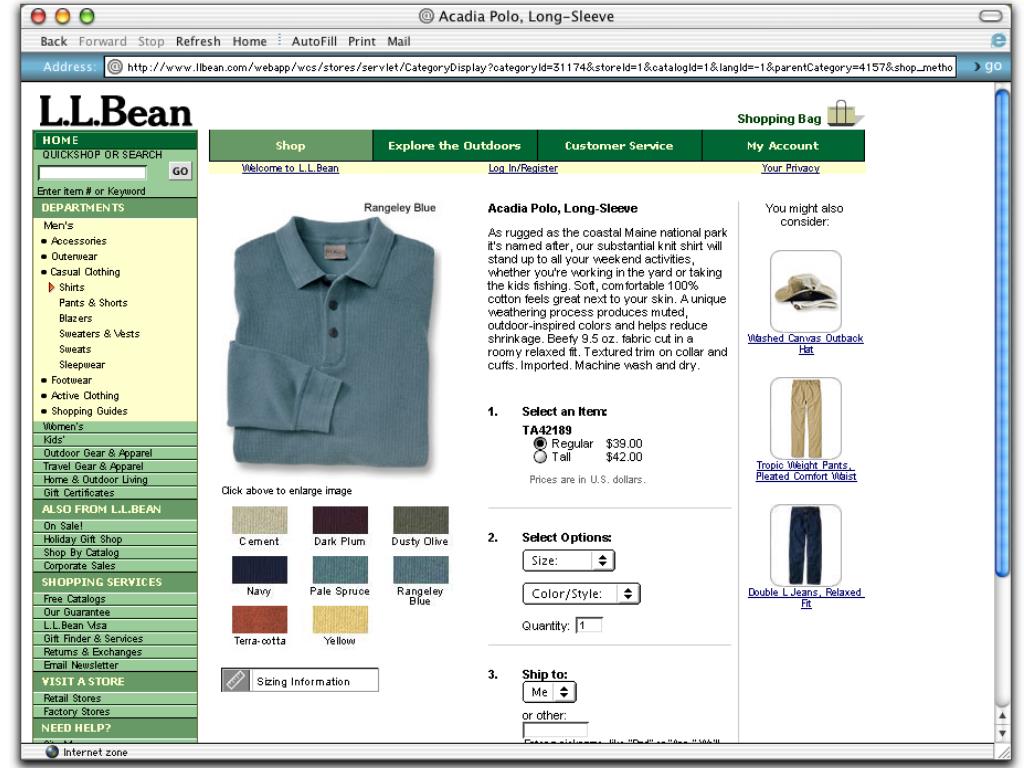Click the red arrow beside Shirts
The height and width of the screenshot is (768, 1024).
(51, 287)
